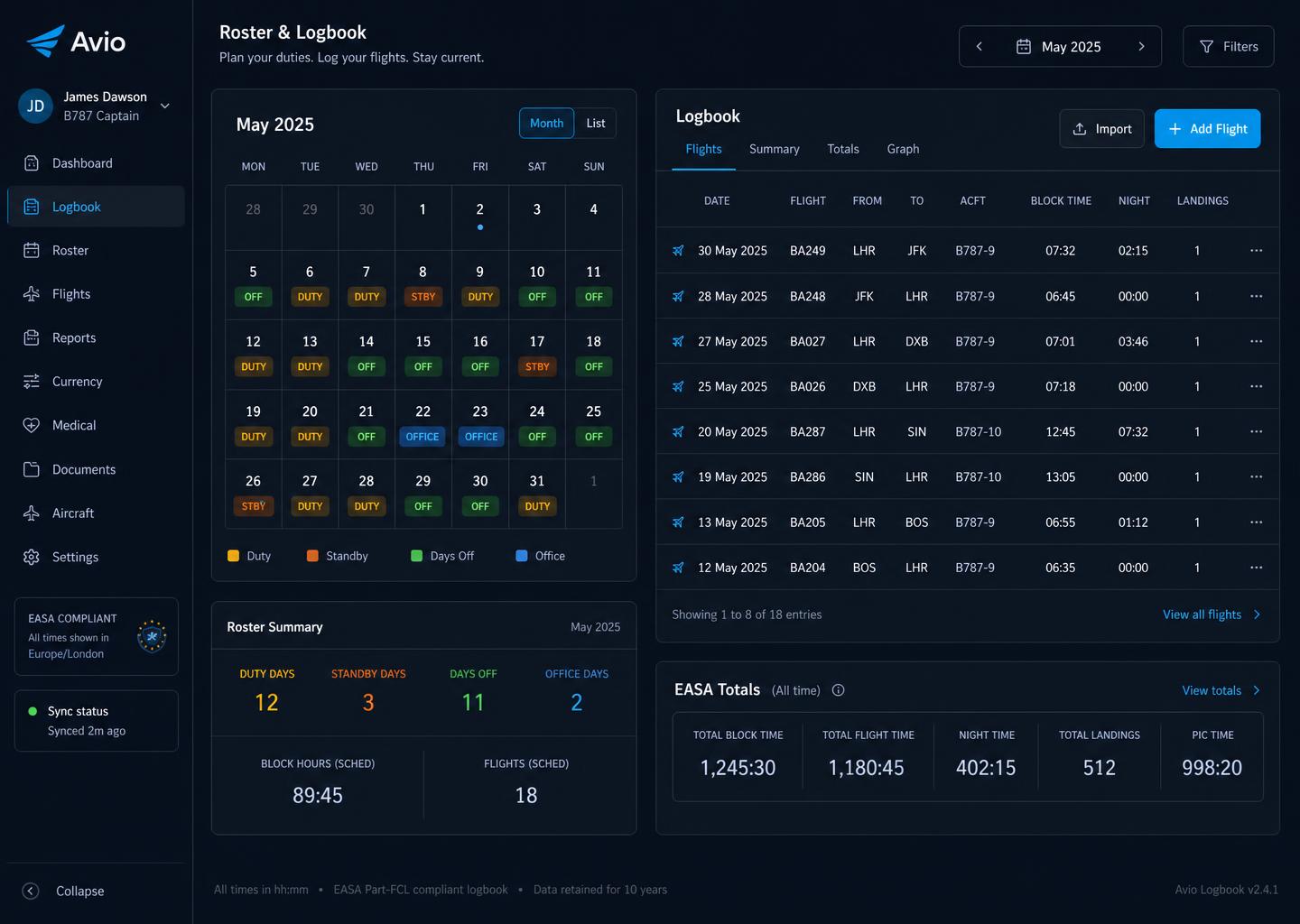Open Dashboard from sidebar icon
Screen dimensions: 1300x924
tap(32, 163)
